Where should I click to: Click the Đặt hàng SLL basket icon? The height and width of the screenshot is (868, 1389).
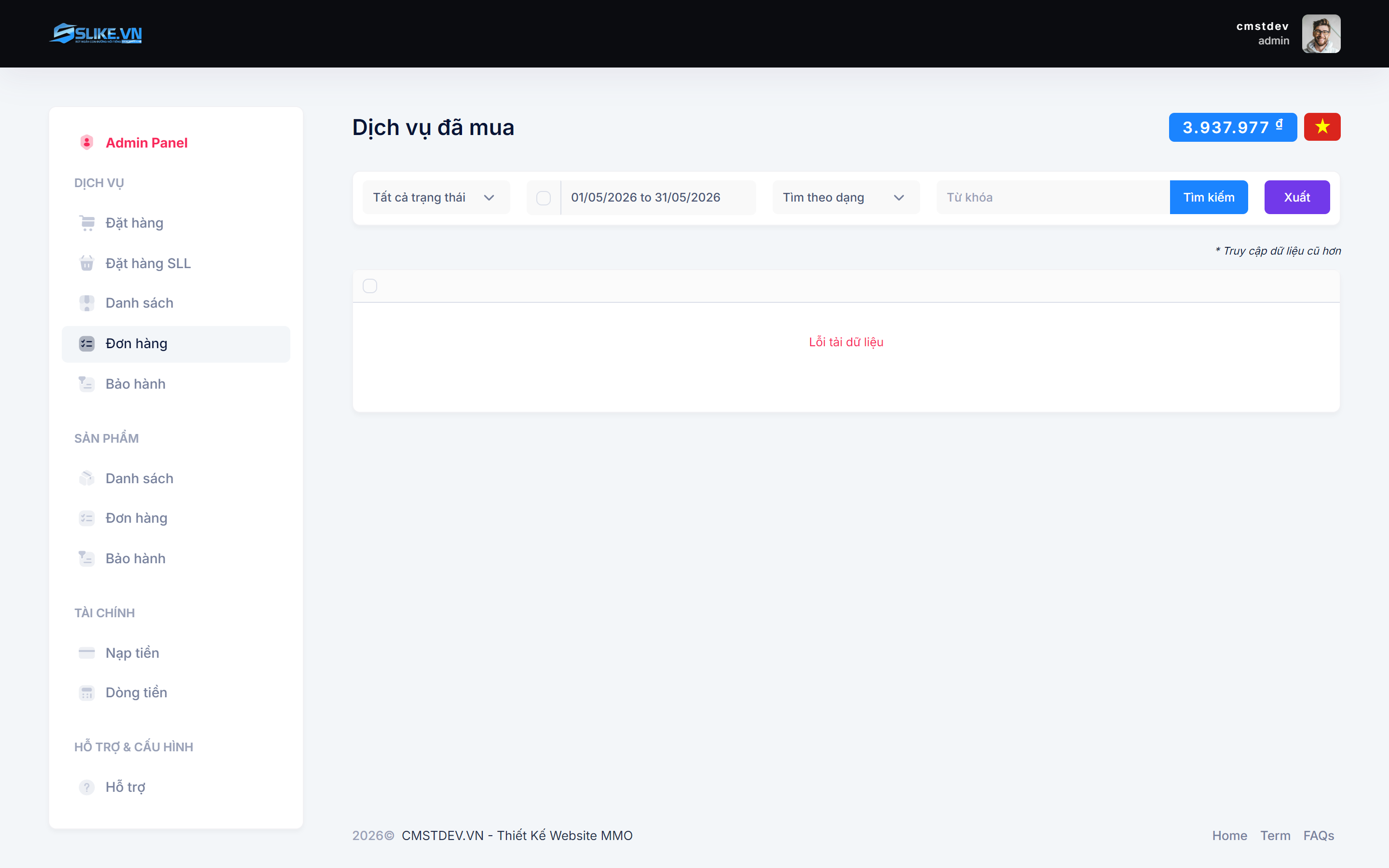(x=87, y=263)
